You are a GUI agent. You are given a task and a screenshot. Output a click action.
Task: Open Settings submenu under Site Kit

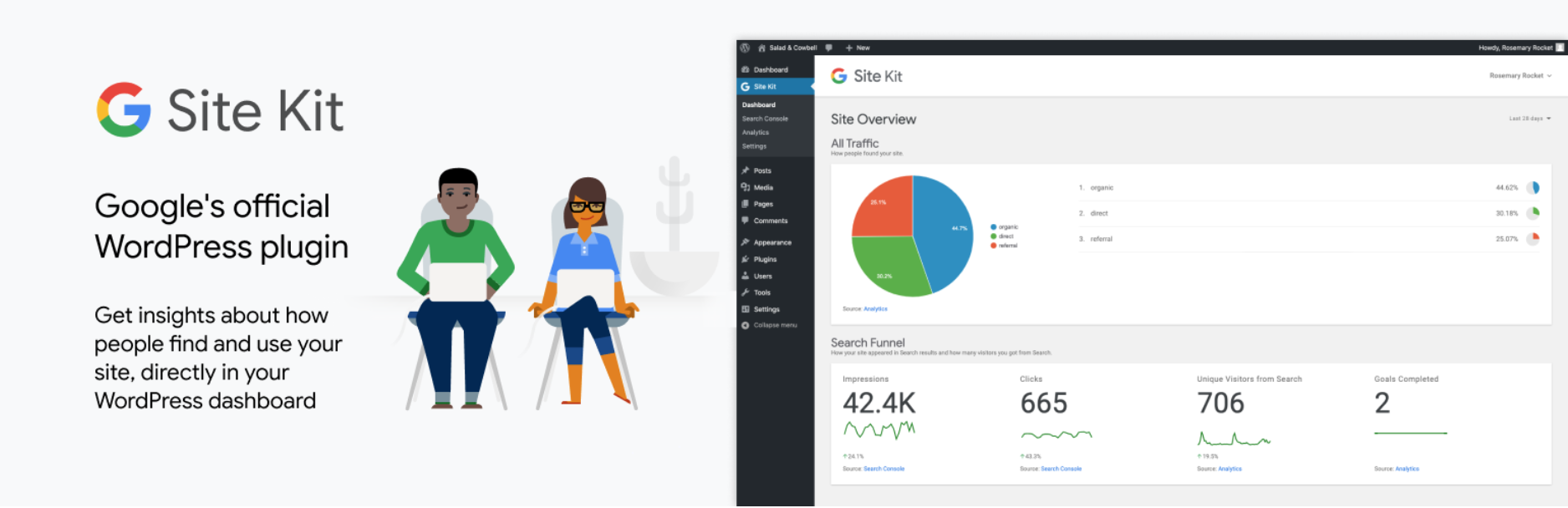pyautogui.click(x=754, y=146)
